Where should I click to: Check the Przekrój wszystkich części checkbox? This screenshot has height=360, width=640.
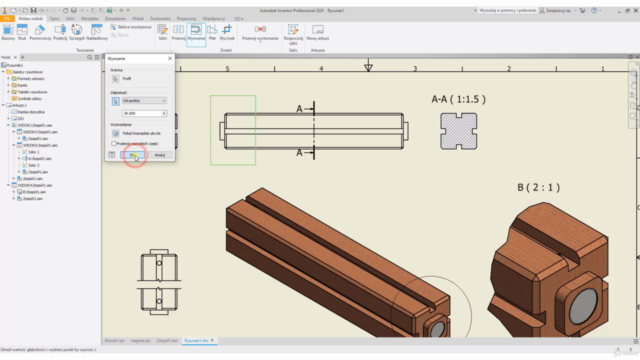(x=113, y=144)
